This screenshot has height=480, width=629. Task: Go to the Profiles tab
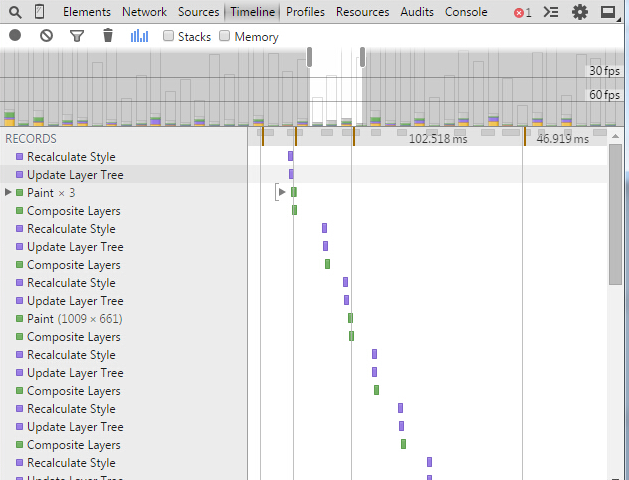click(x=305, y=12)
